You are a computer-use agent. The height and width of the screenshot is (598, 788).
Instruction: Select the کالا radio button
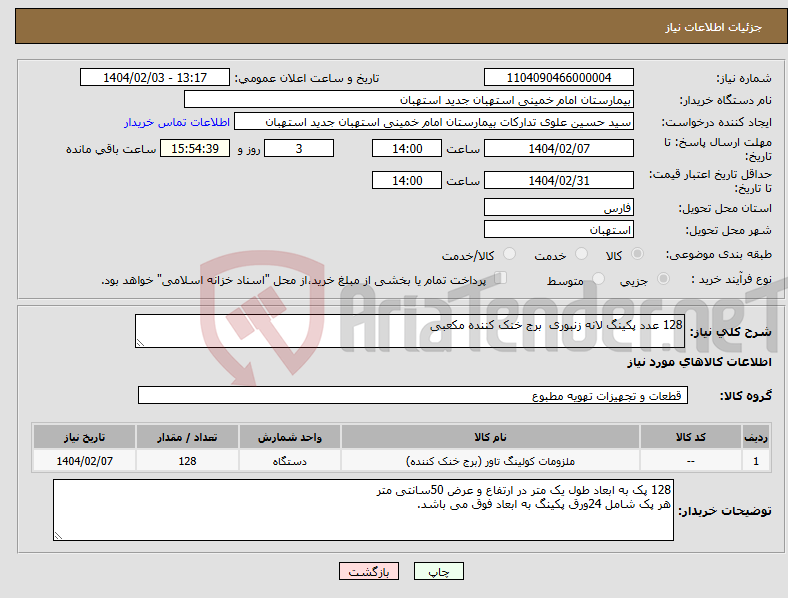pos(637,254)
